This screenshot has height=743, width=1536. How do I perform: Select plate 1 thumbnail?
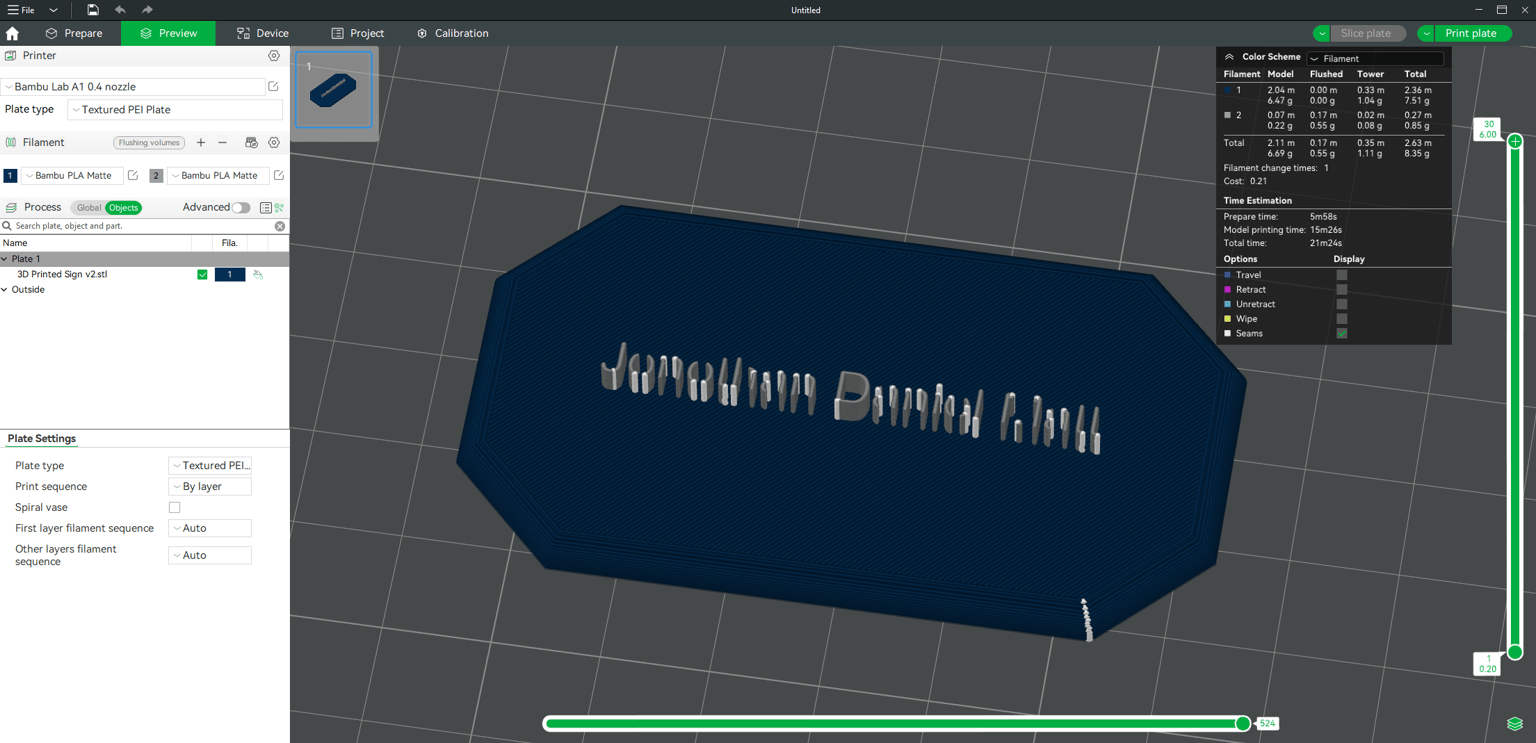point(334,91)
